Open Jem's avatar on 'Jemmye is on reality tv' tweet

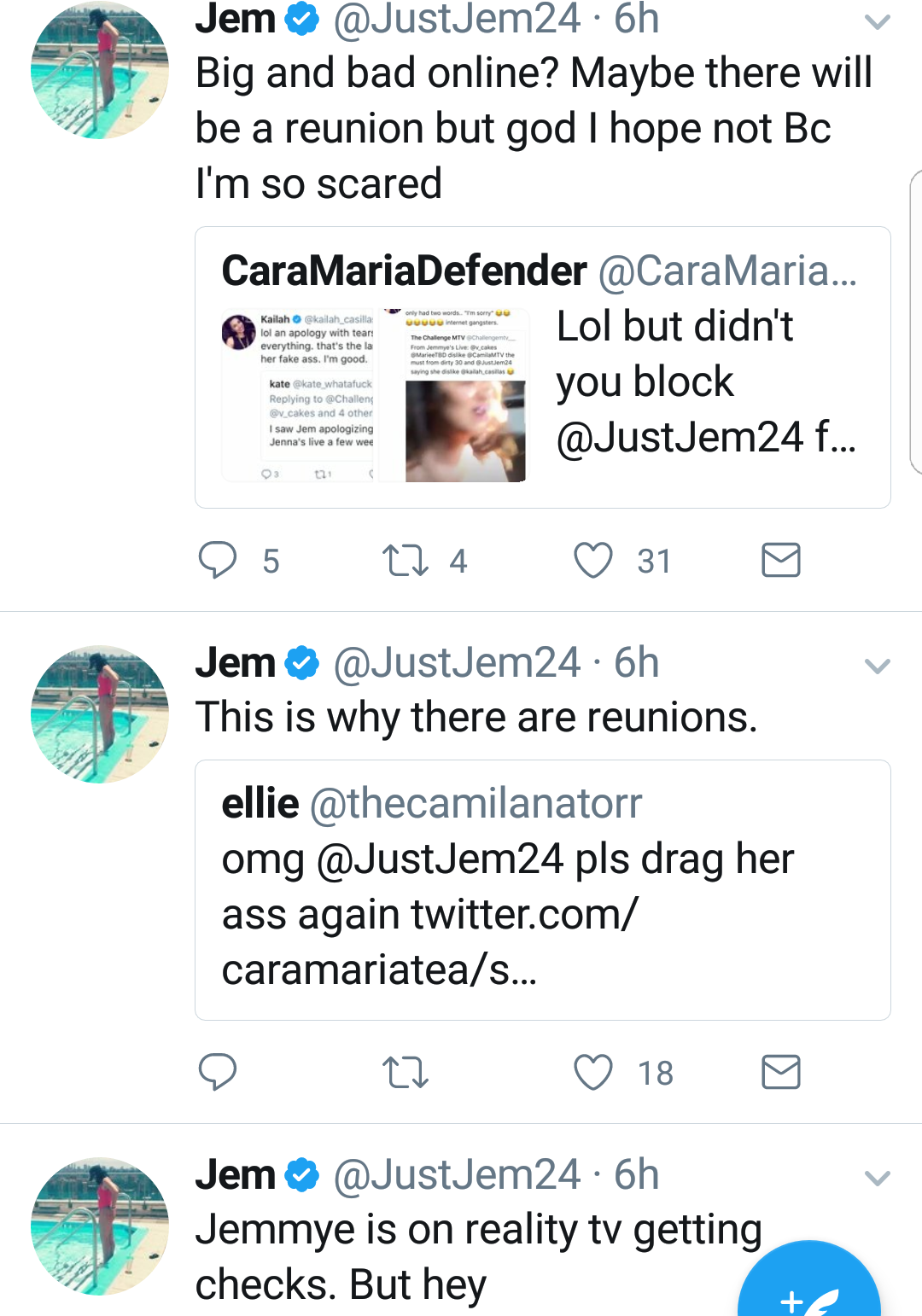pyautogui.click(x=99, y=1226)
